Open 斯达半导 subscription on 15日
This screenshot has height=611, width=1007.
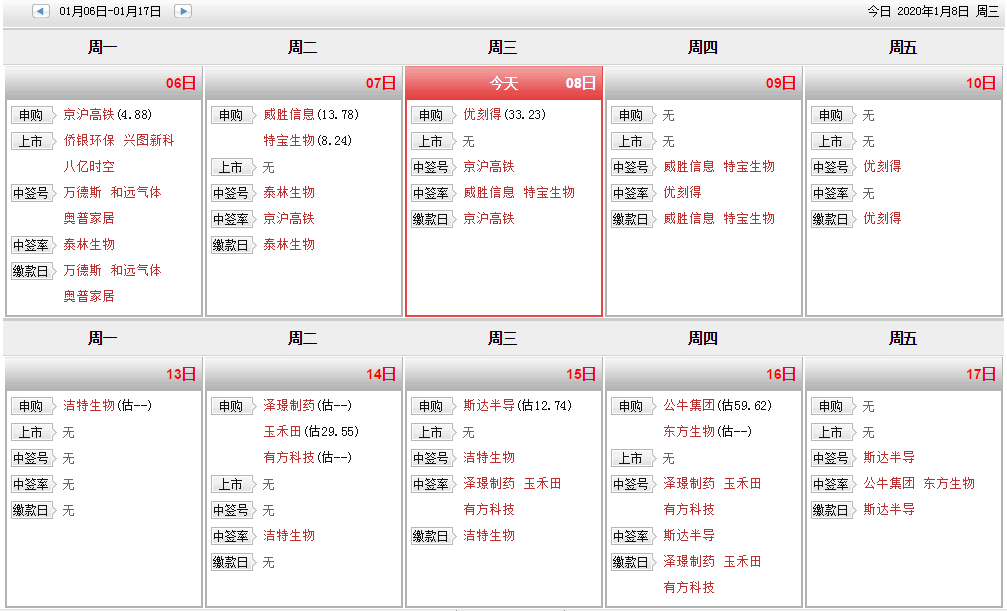(489, 405)
